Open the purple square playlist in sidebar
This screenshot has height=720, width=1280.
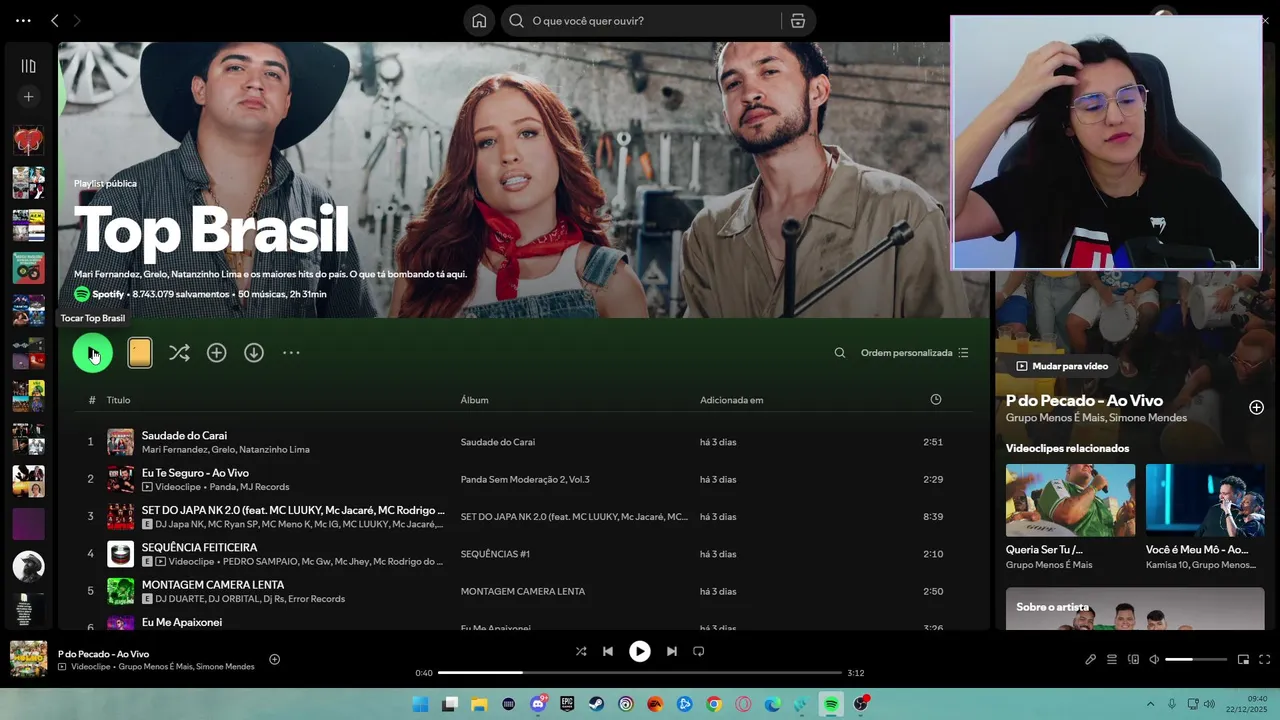pos(28,524)
